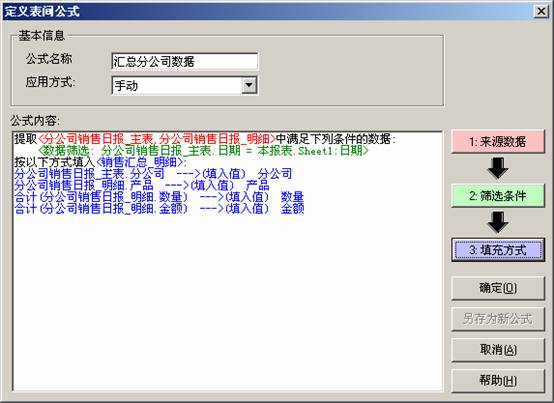Click the red source tables text in the formula
554x403 pixels.
[x=157, y=139]
